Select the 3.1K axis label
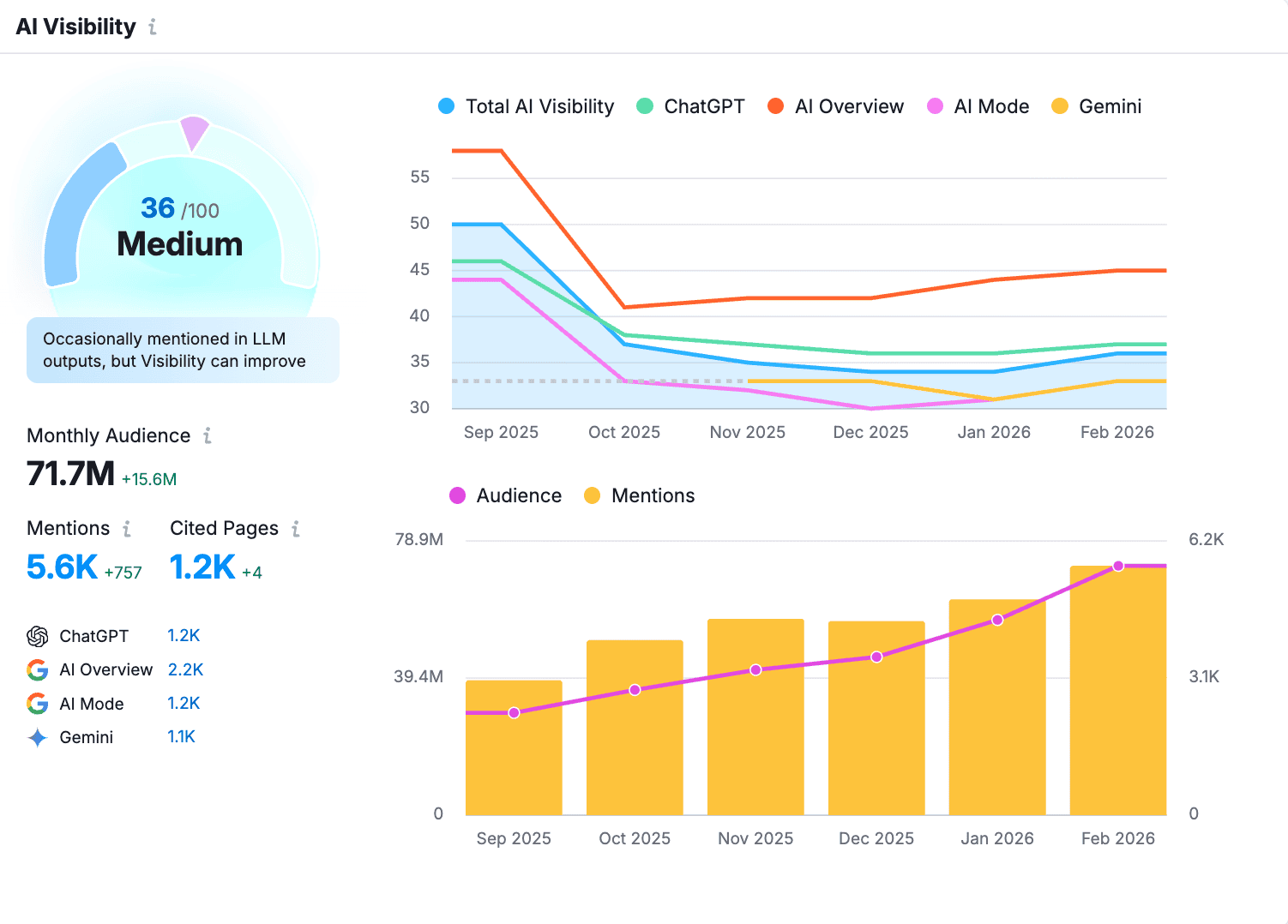Screen dimensions: 1288x924 1204,677
